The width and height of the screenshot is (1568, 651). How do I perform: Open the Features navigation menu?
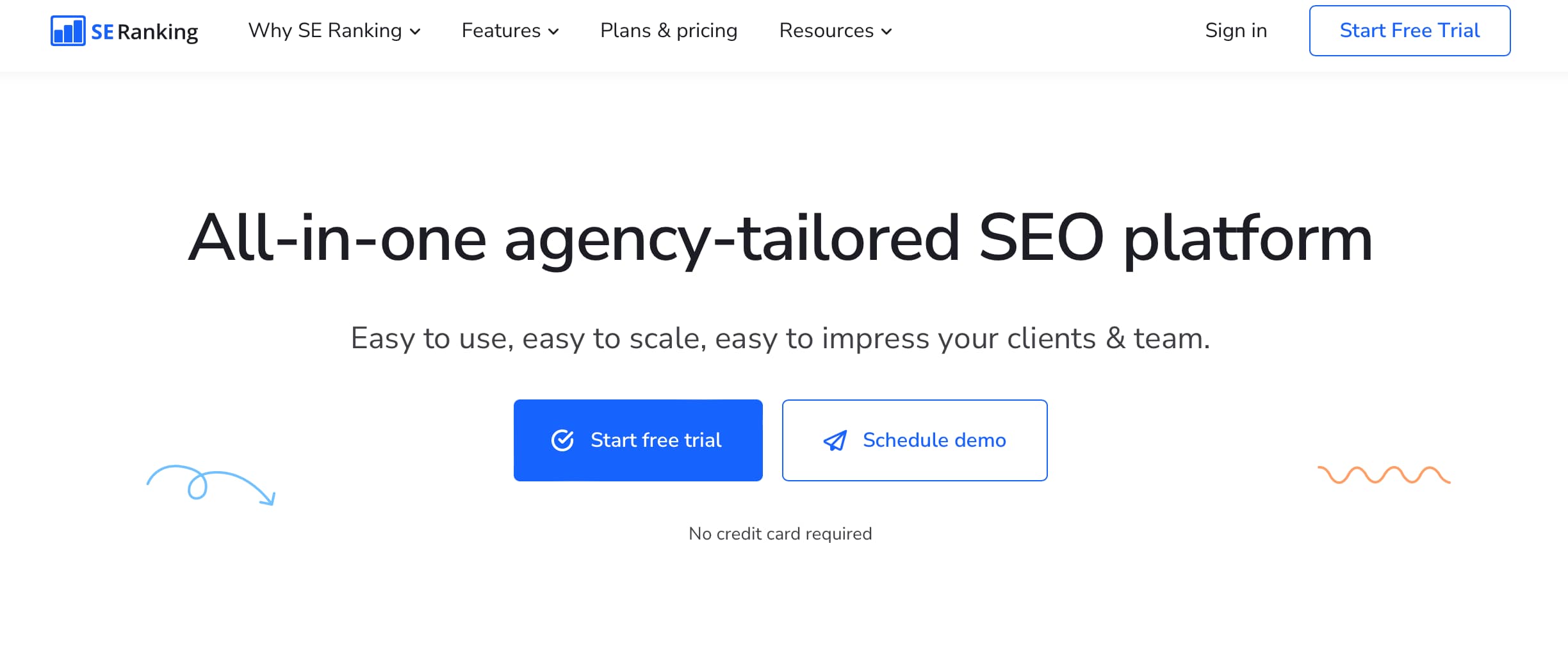pyautogui.click(x=501, y=30)
